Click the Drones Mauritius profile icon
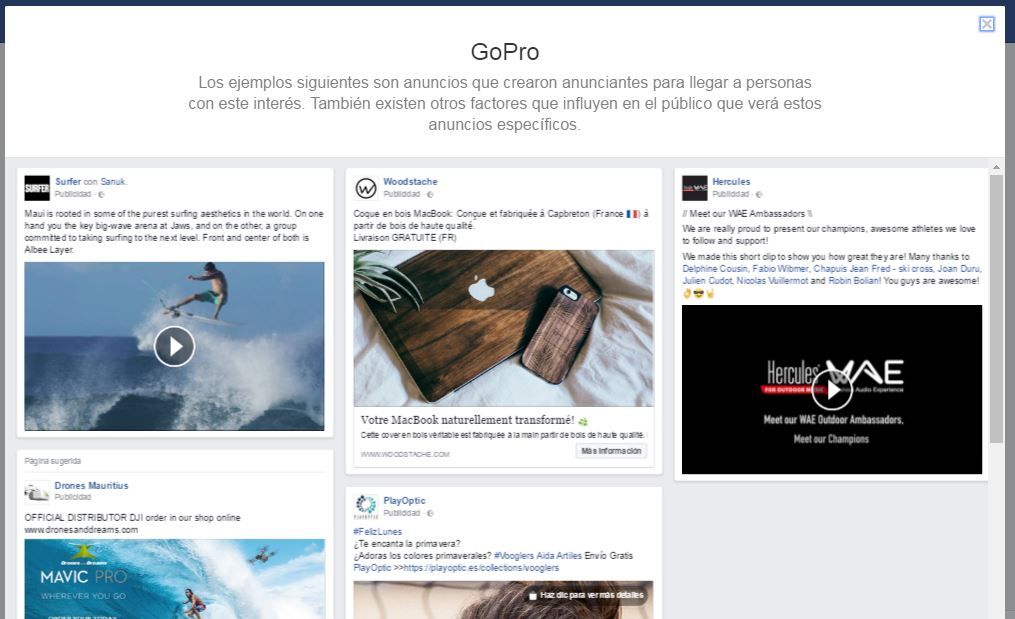 click(x=37, y=491)
